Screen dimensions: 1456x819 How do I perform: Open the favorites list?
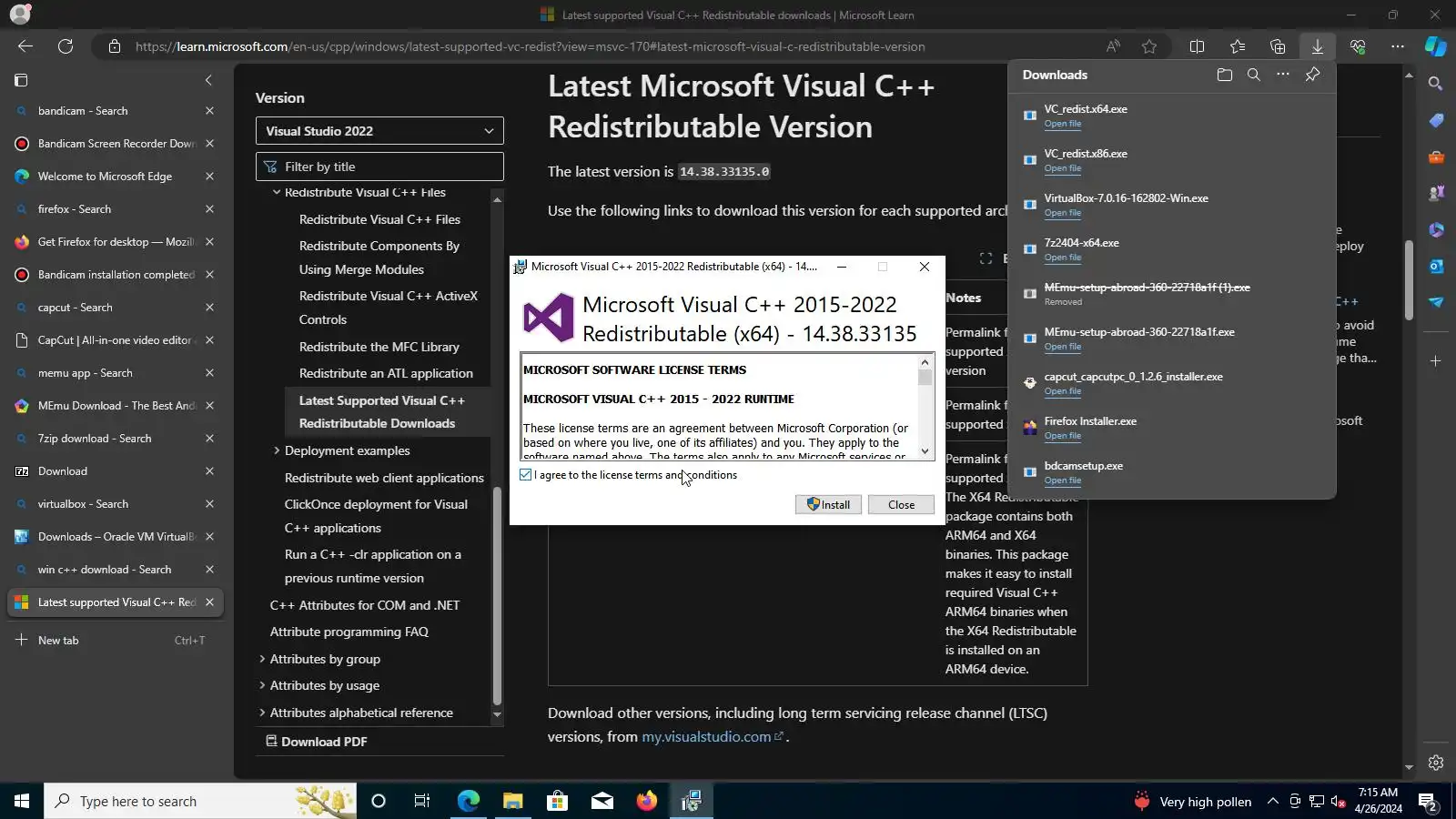[x=1238, y=46]
